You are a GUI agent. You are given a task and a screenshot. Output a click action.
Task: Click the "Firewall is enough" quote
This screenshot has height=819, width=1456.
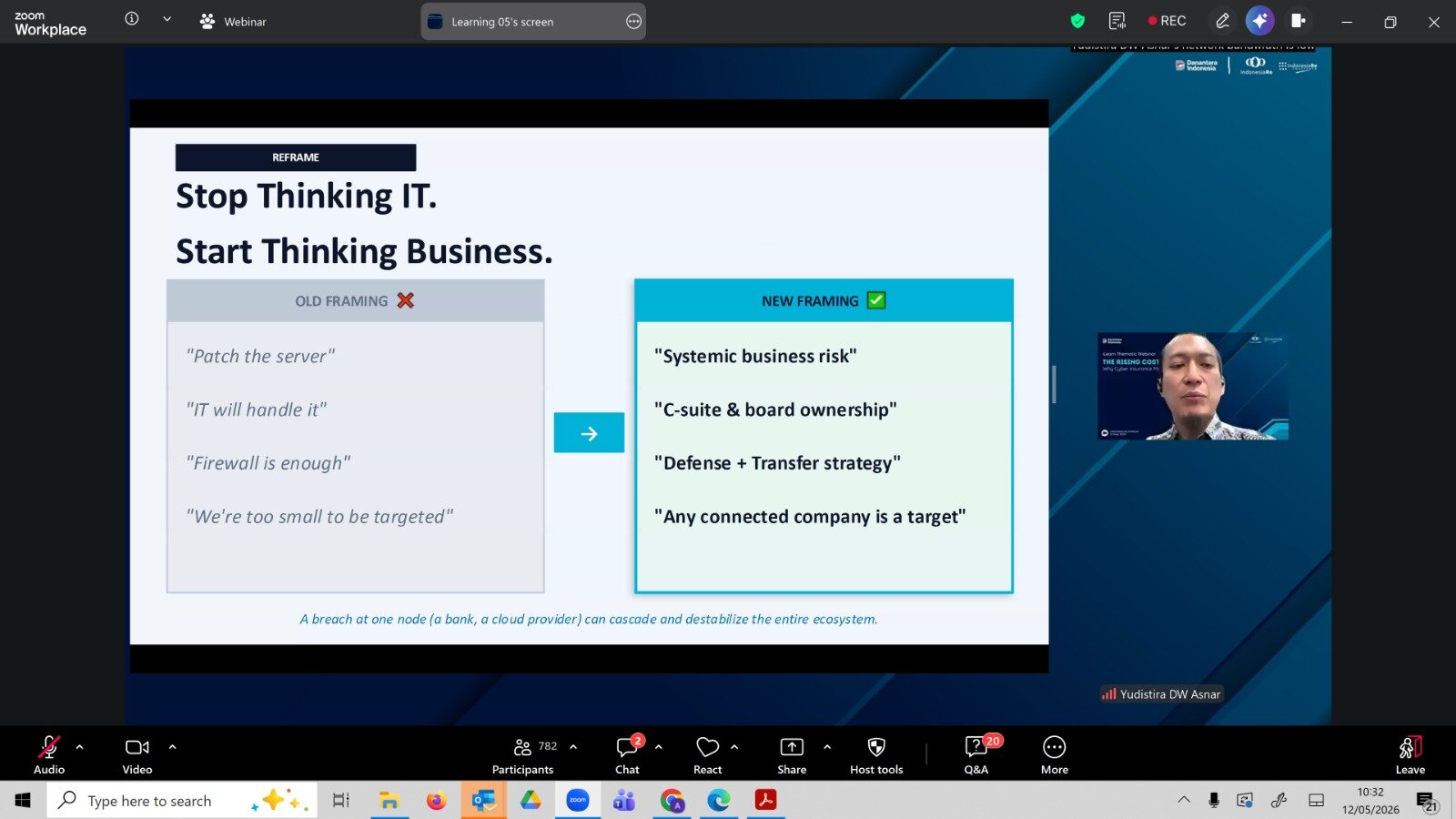point(268,463)
